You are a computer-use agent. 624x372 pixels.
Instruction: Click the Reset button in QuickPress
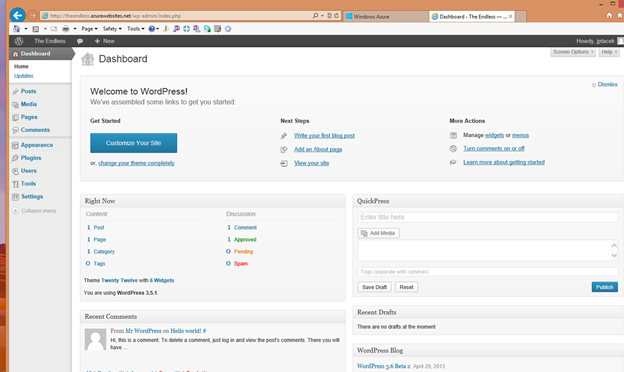[x=406, y=287]
